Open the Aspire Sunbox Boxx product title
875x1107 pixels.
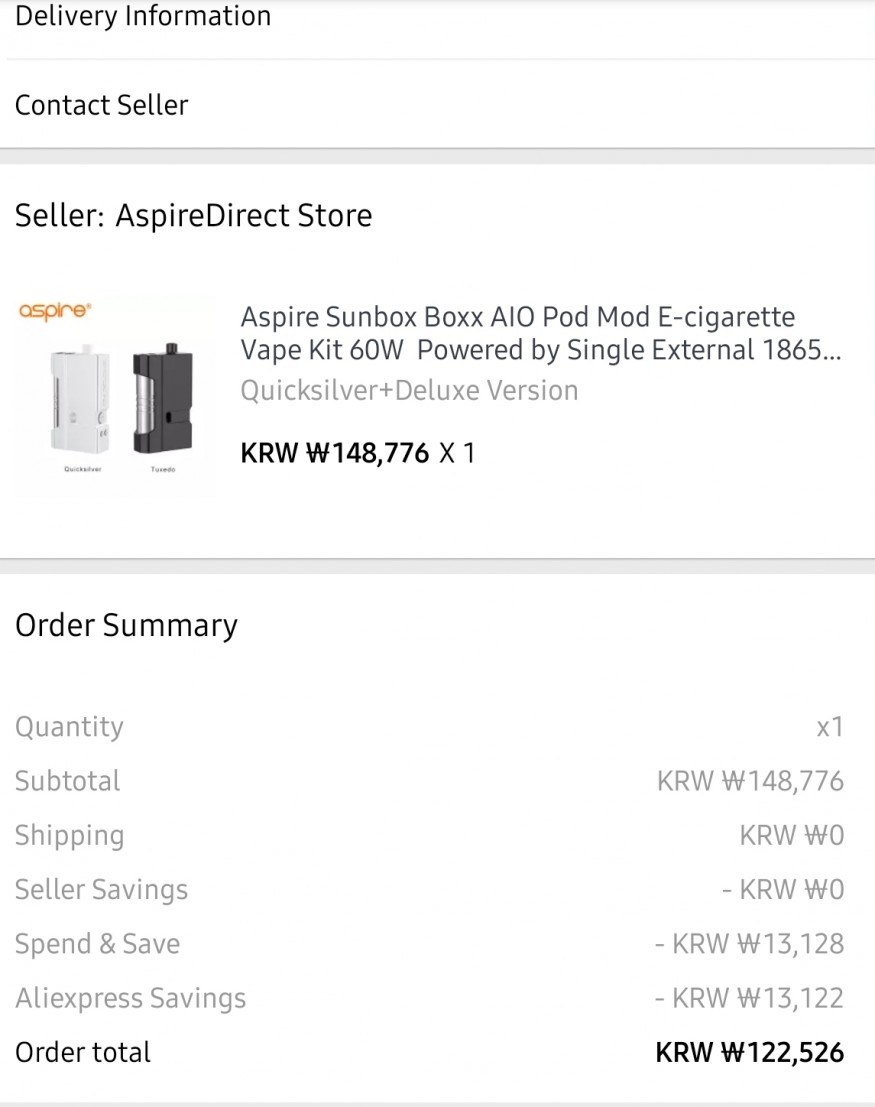point(540,334)
